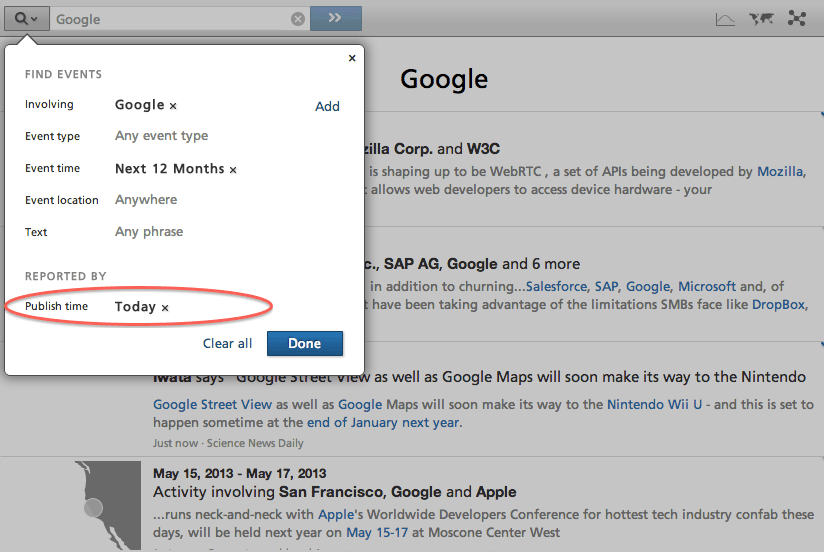Click Science News Daily source

point(255,443)
